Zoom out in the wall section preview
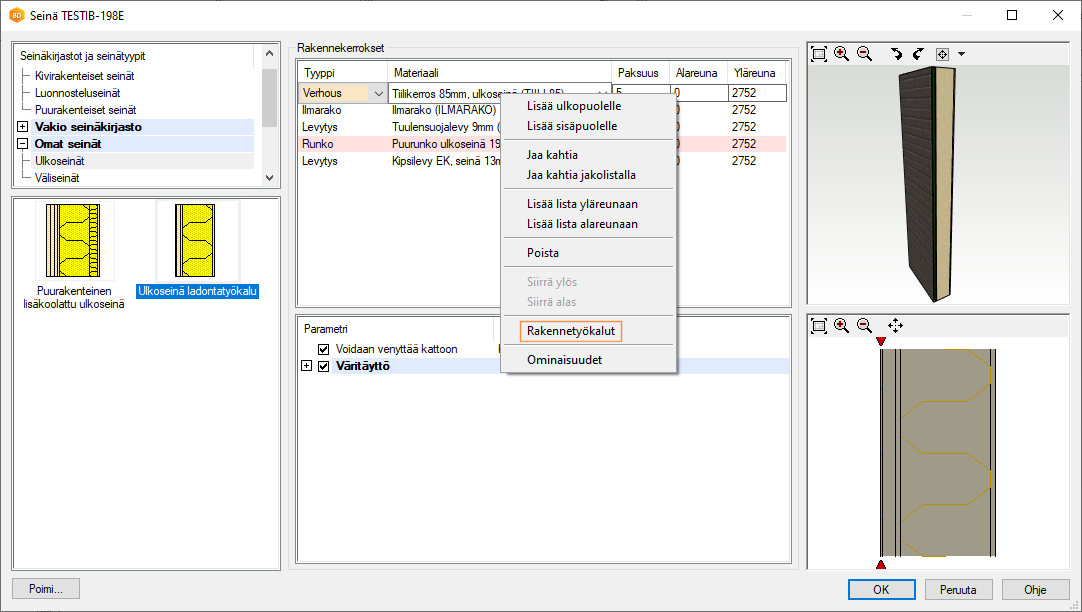This screenshot has width=1082, height=612. pyautogui.click(x=865, y=326)
